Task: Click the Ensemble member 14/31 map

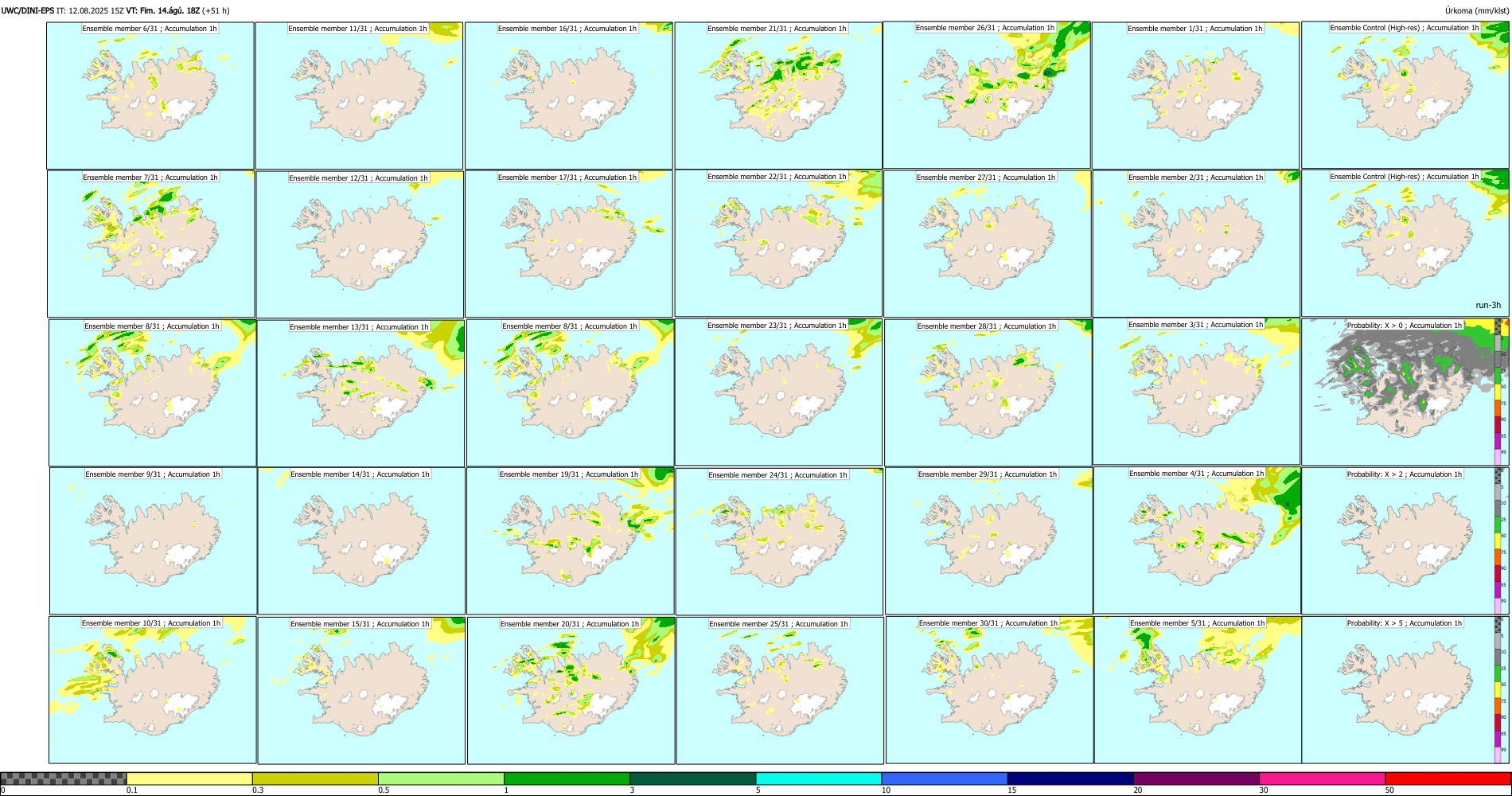Action: tap(361, 540)
